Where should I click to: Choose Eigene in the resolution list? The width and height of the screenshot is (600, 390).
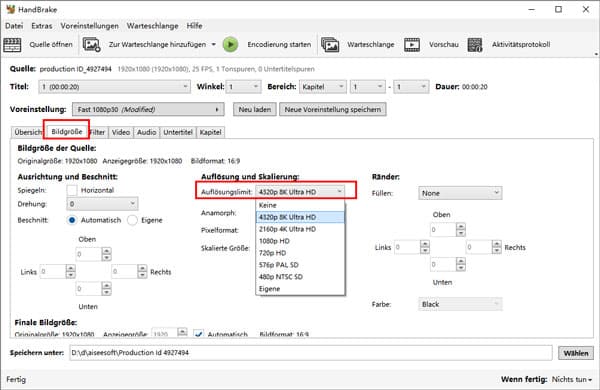pos(300,289)
